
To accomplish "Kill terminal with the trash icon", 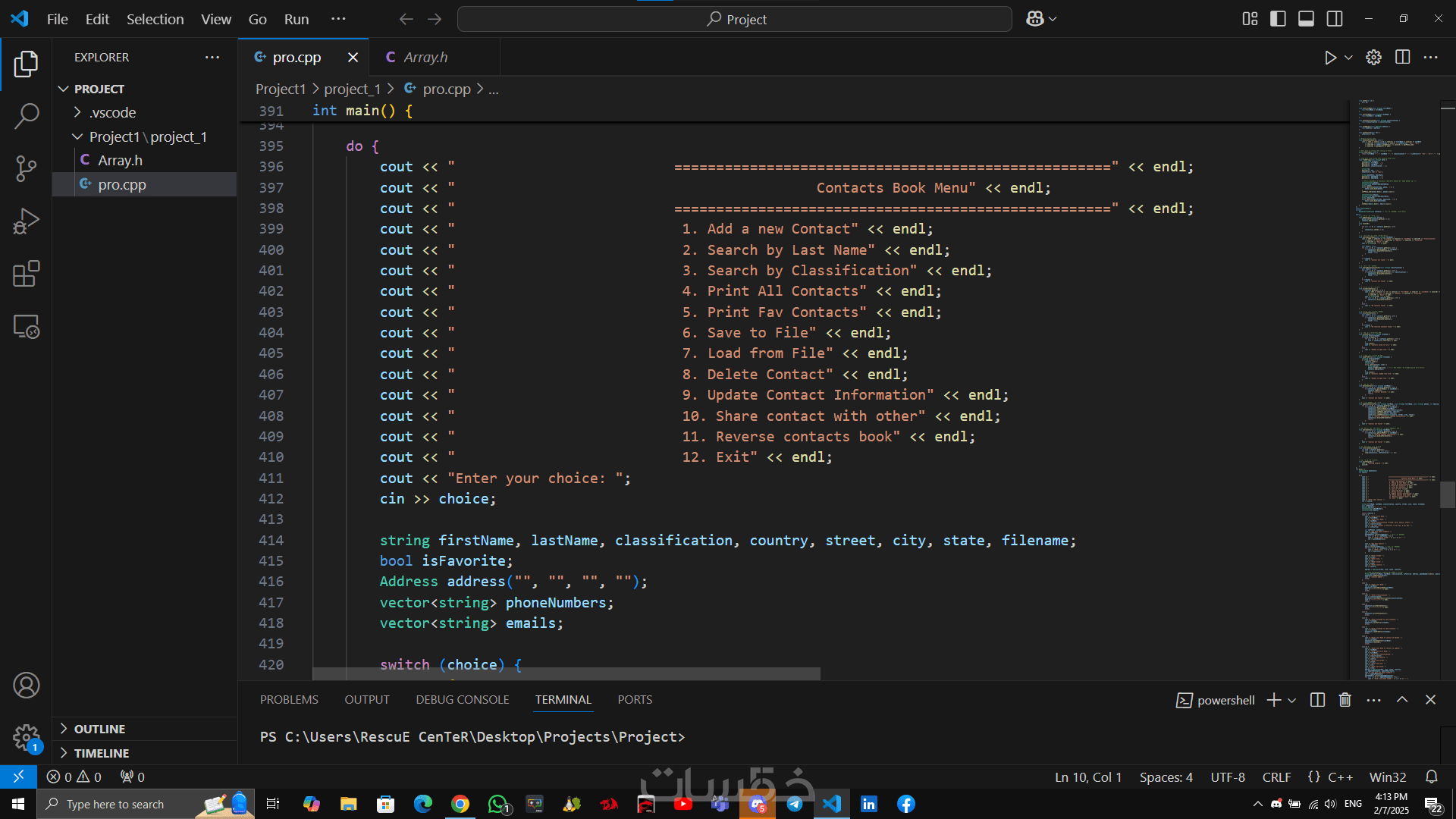I will pos(1345,700).
